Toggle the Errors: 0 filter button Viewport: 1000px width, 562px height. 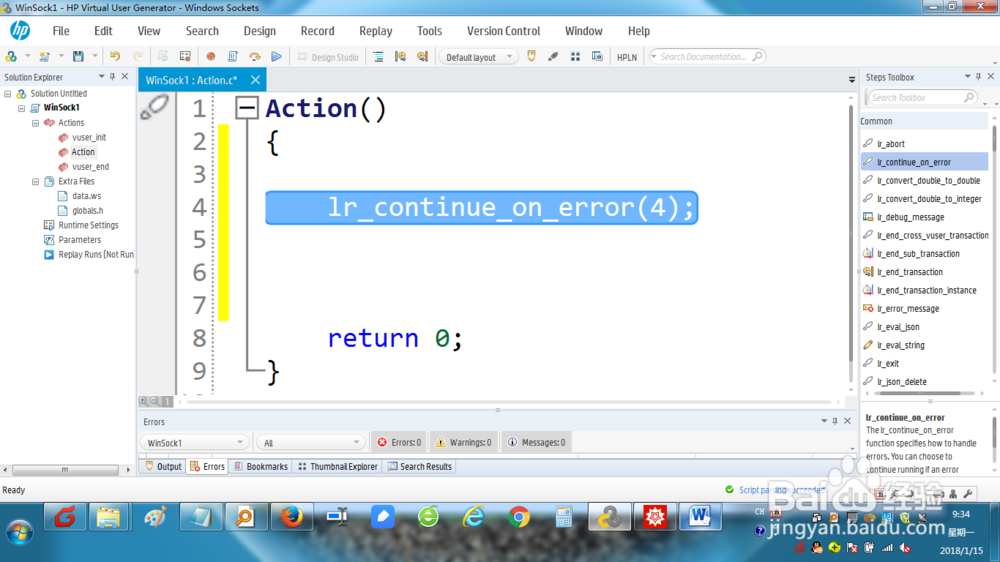pyautogui.click(x=399, y=442)
